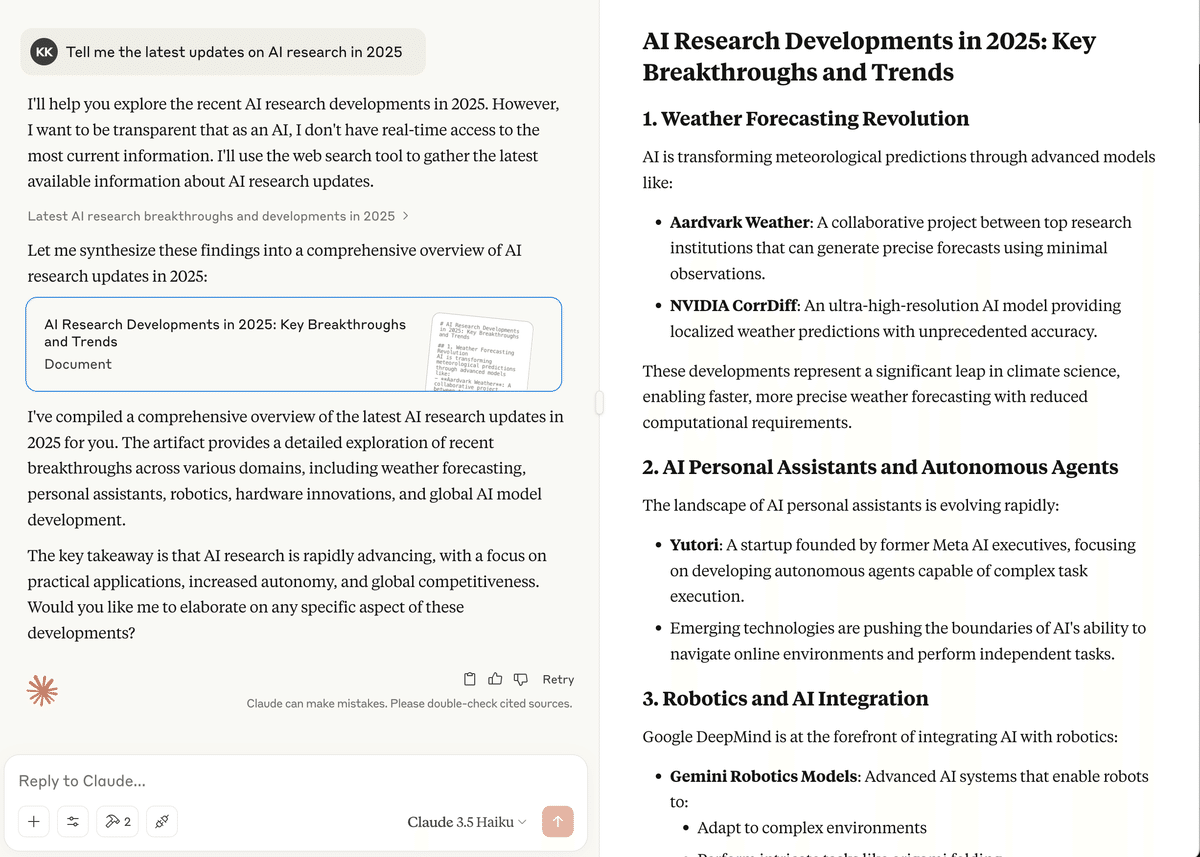The image size is (1200, 857).
Task: Grab the panel divider handle
Action: [599, 402]
